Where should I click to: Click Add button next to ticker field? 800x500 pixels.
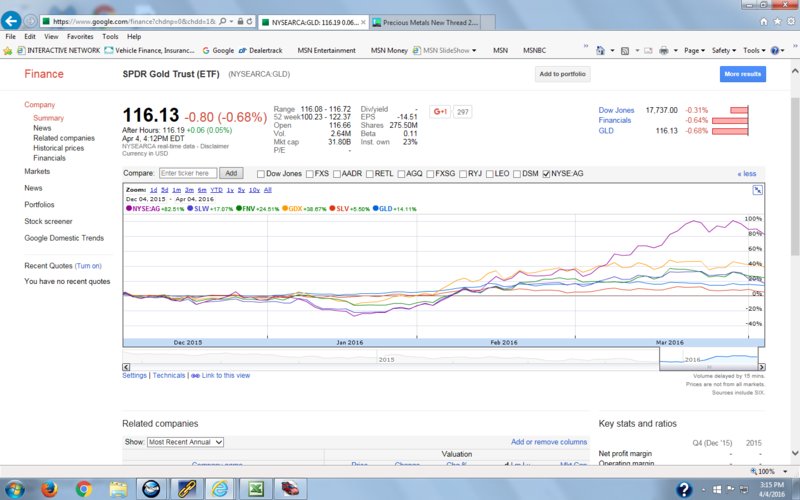click(231, 173)
